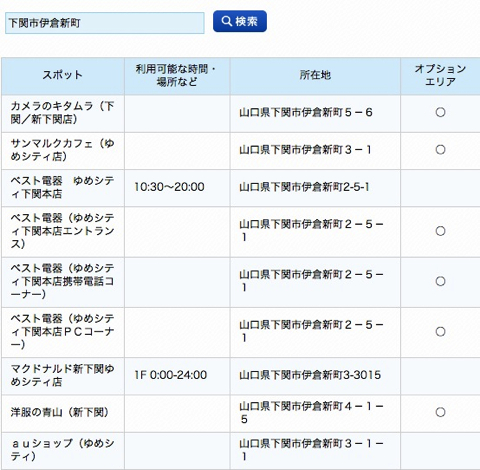Click the 検索 search button
The width and height of the screenshot is (480, 470).
[x=240, y=21]
